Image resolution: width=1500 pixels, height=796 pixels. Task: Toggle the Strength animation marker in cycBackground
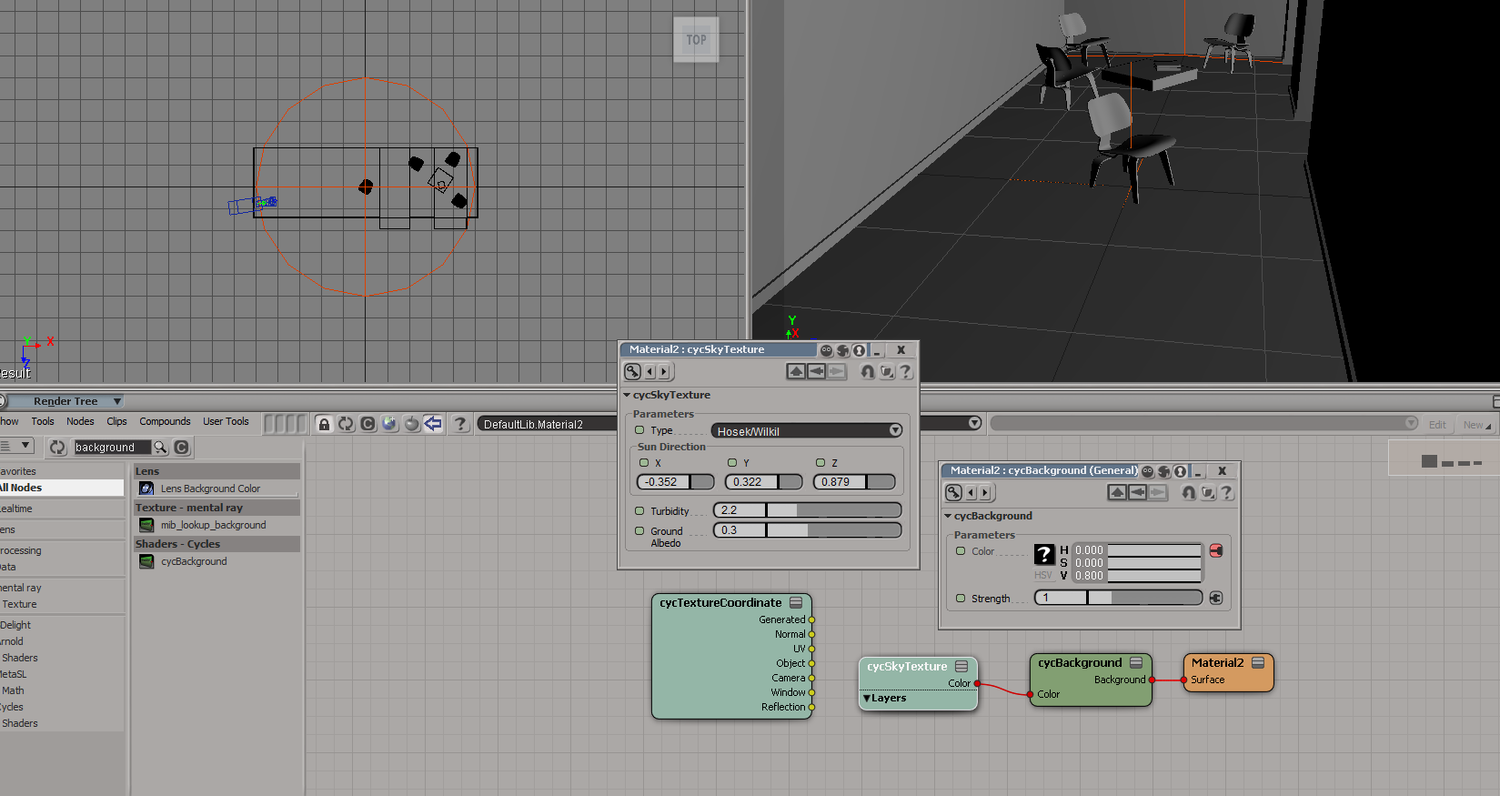pyautogui.click(x=960, y=598)
